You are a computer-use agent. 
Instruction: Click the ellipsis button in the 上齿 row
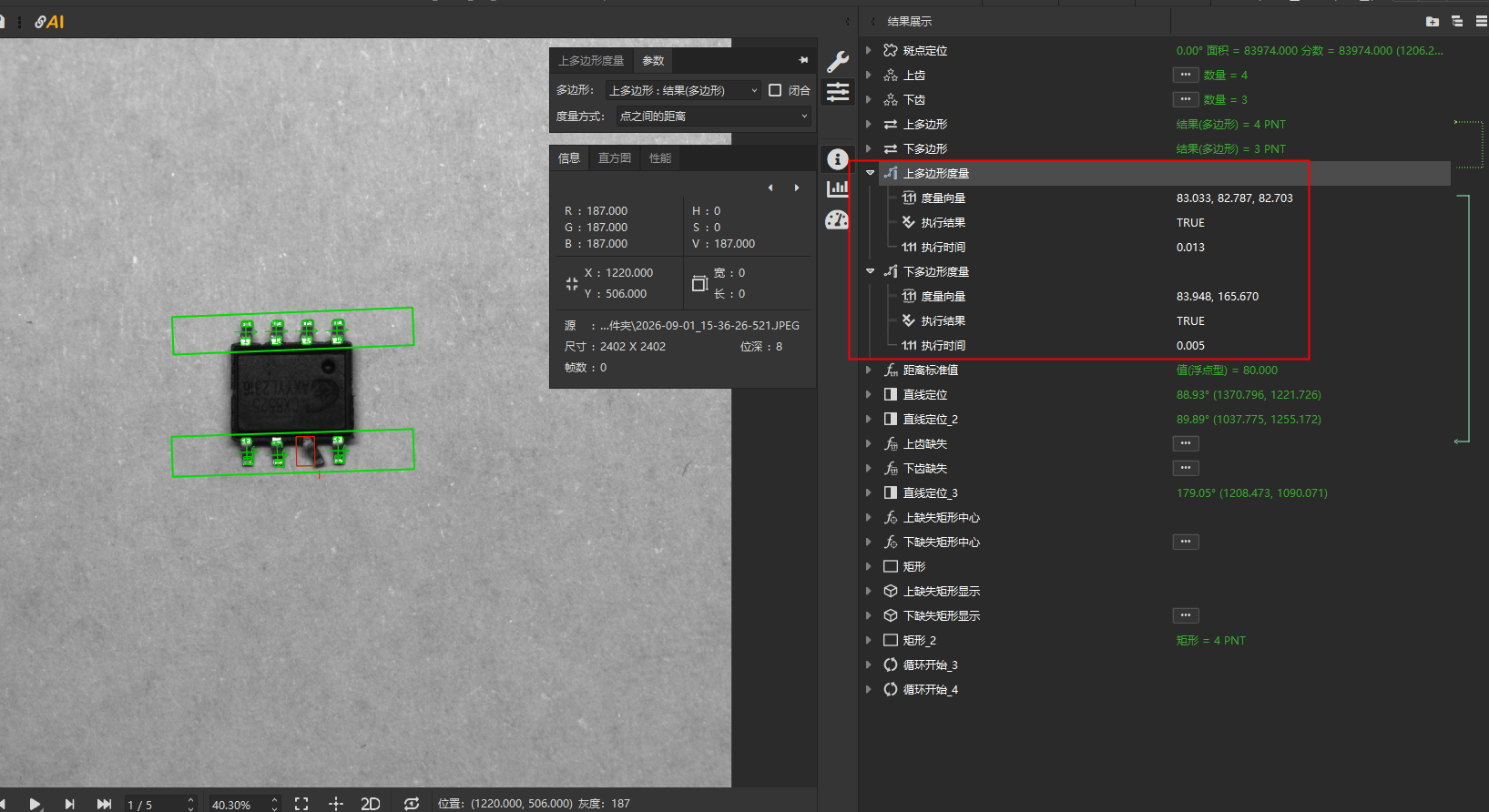click(x=1185, y=75)
